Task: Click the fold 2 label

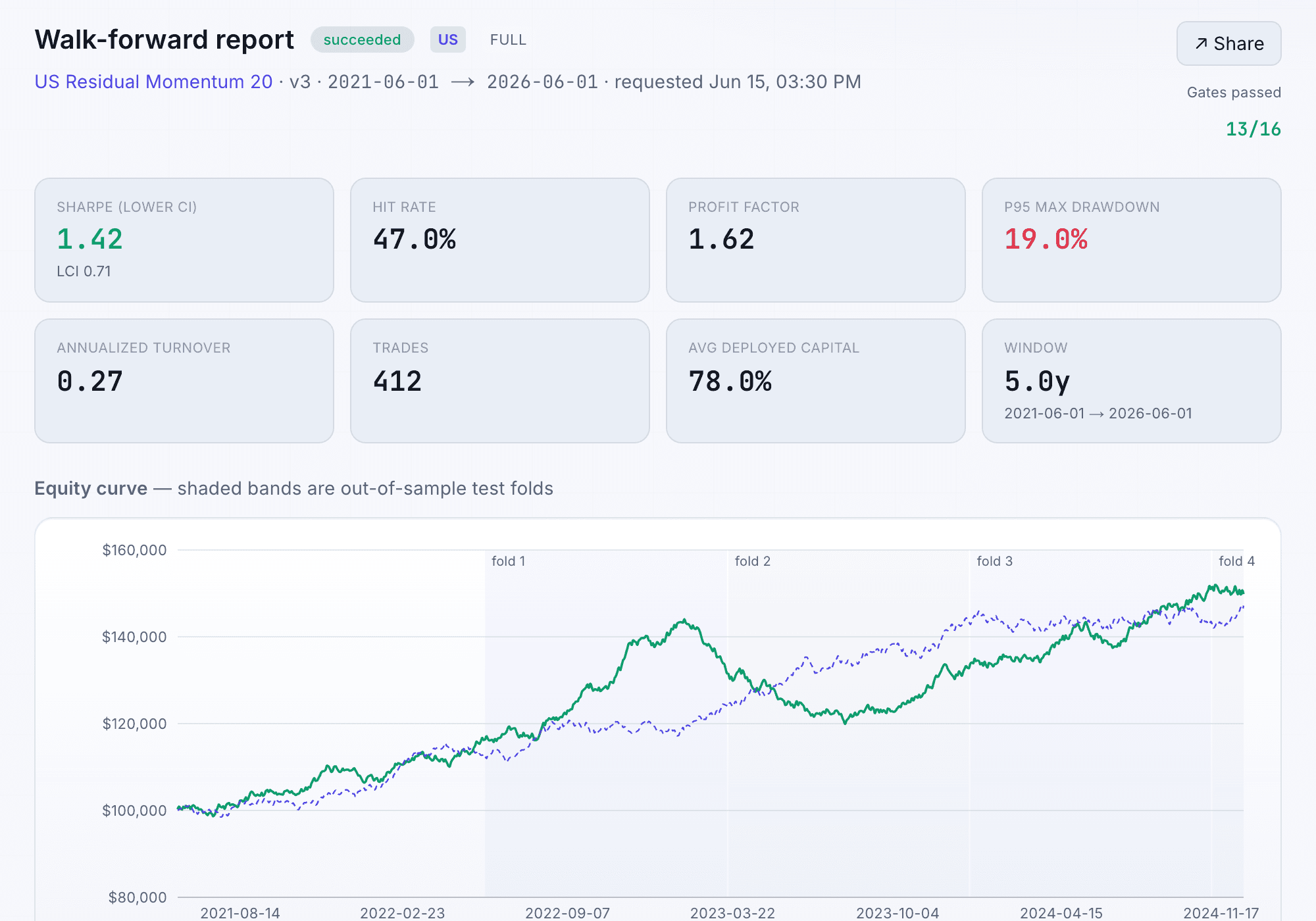Action: [753, 561]
